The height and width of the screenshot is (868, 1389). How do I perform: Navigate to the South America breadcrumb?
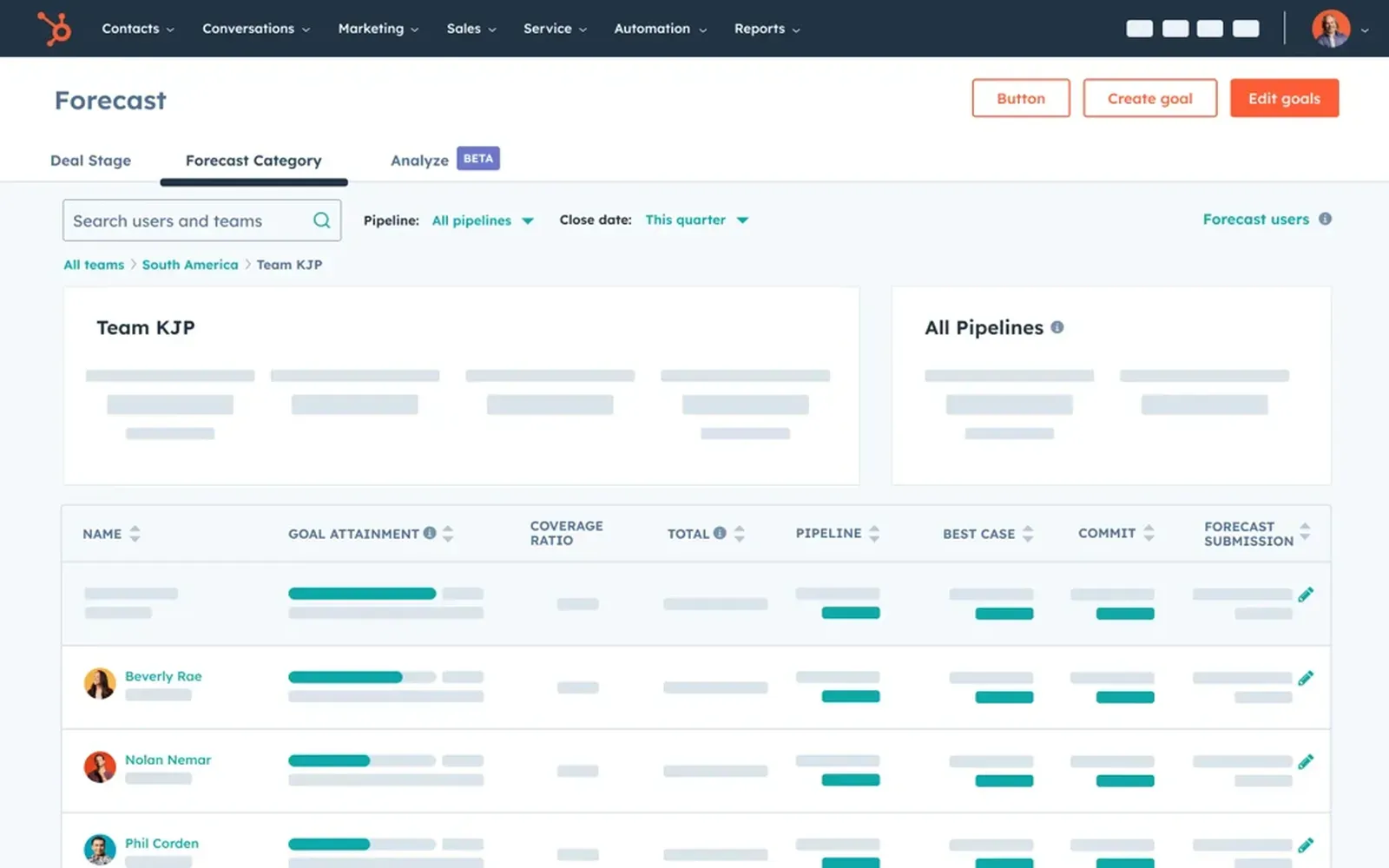pos(190,264)
